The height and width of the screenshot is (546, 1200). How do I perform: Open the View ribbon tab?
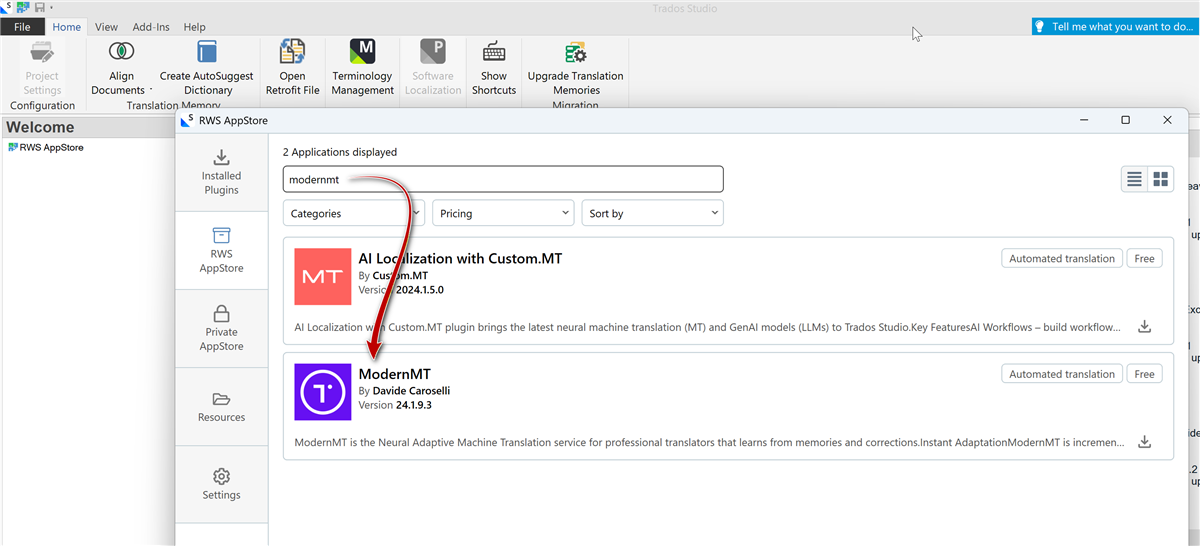106,27
